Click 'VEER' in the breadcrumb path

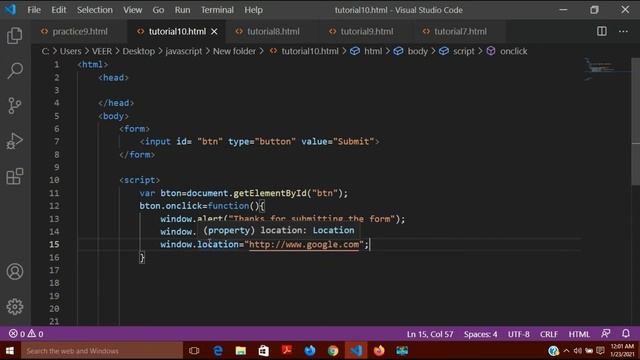pos(102,51)
